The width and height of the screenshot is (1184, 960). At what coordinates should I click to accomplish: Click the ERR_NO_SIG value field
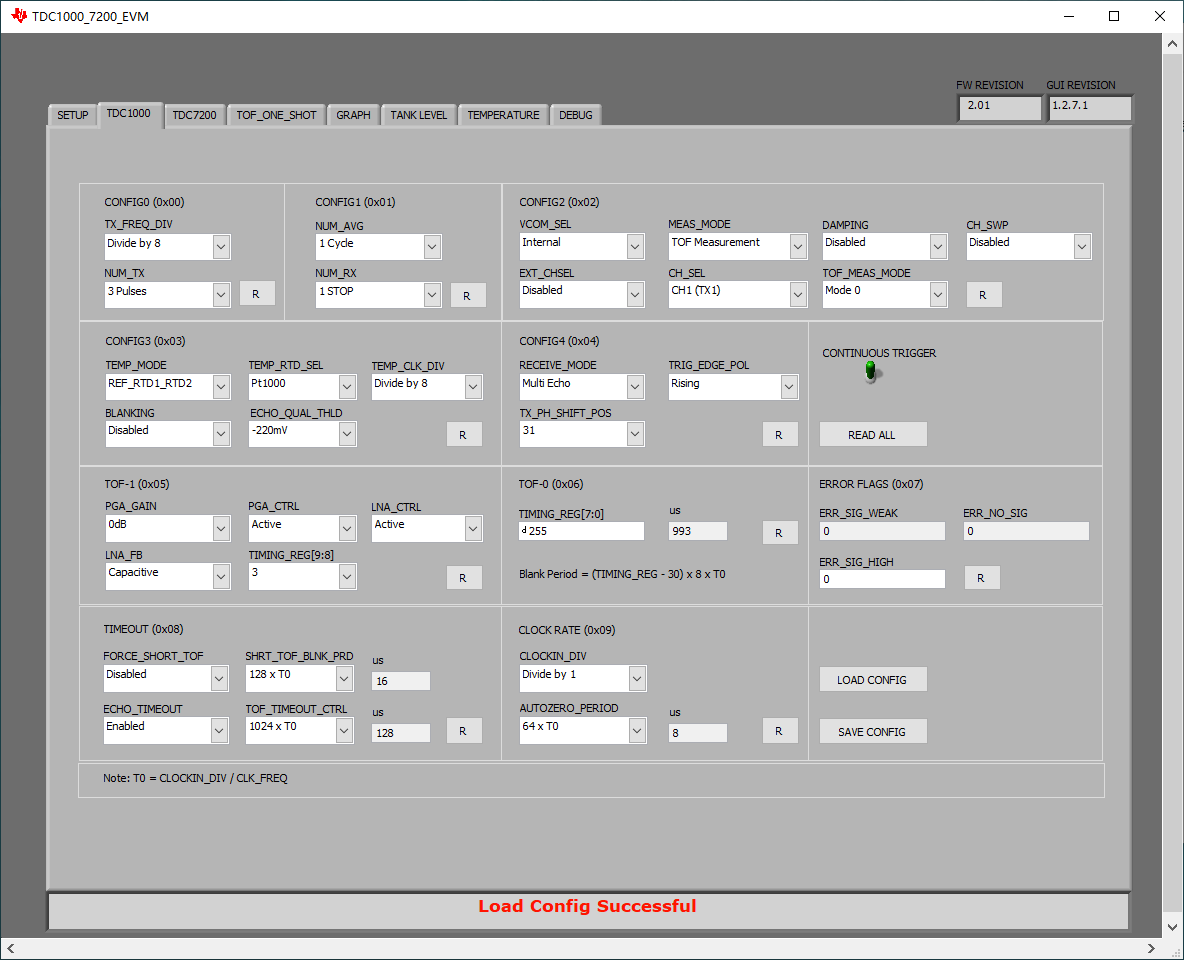point(1026,531)
